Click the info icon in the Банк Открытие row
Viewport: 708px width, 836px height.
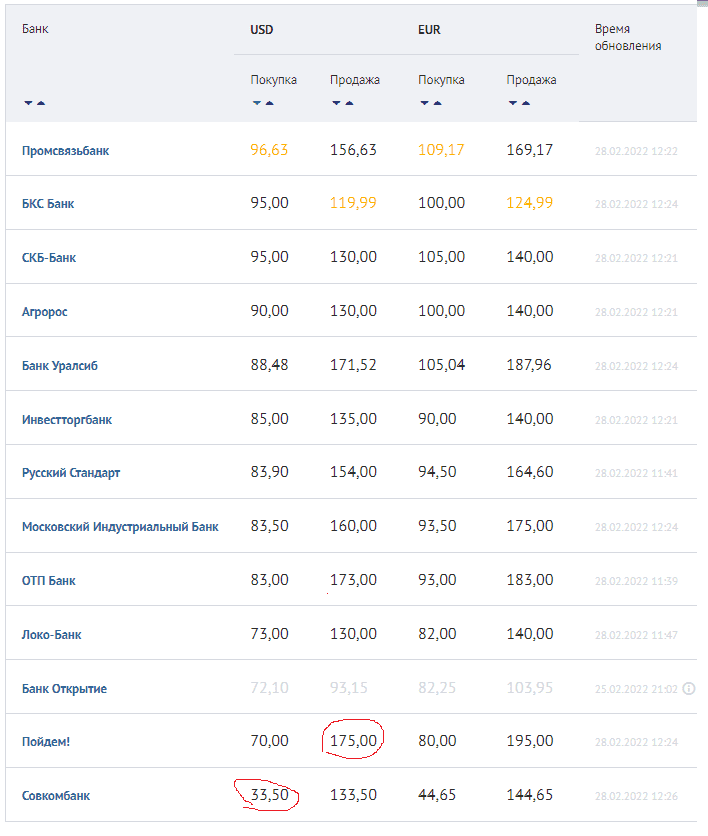689,689
